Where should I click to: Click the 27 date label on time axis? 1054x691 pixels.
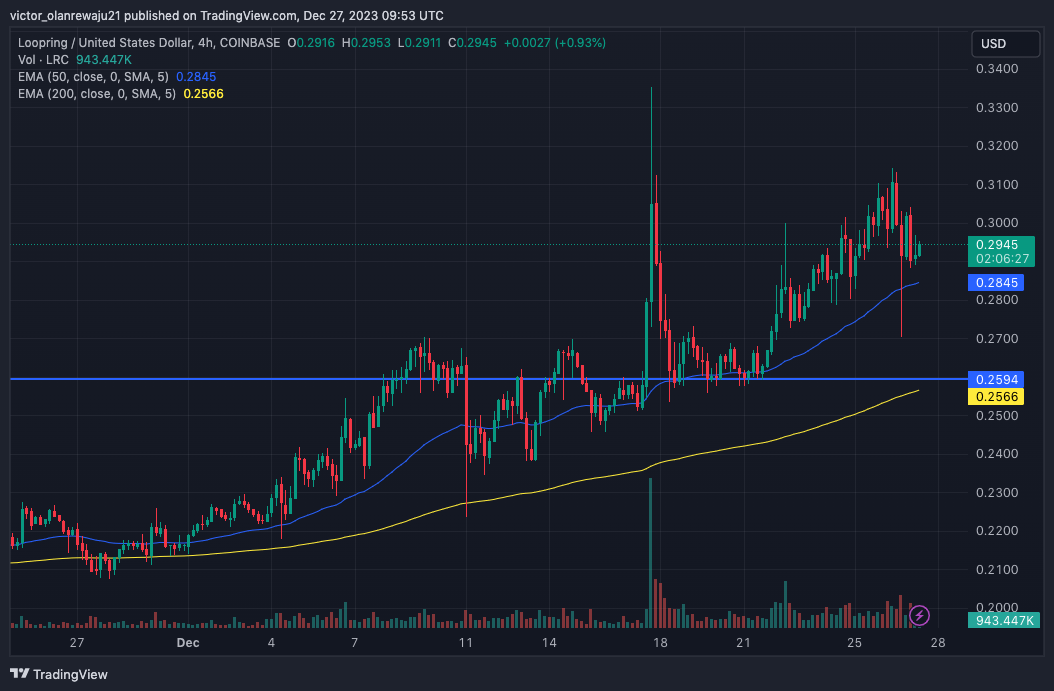[77, 643]
